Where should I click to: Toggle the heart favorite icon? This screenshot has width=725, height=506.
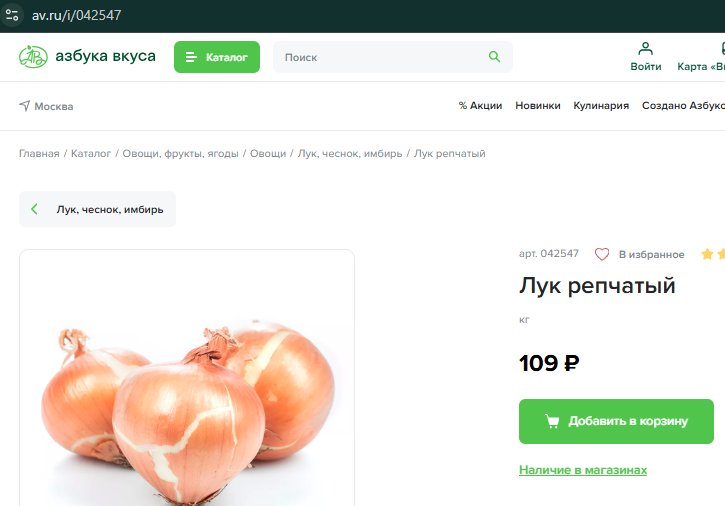click(x=602, y=254)
